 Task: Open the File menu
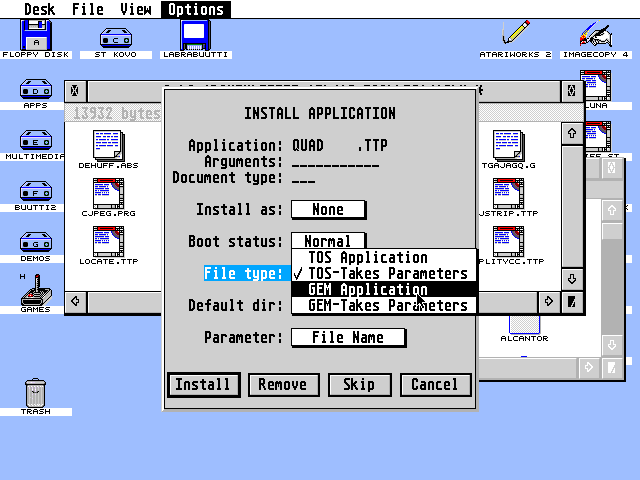click(88, 9)
